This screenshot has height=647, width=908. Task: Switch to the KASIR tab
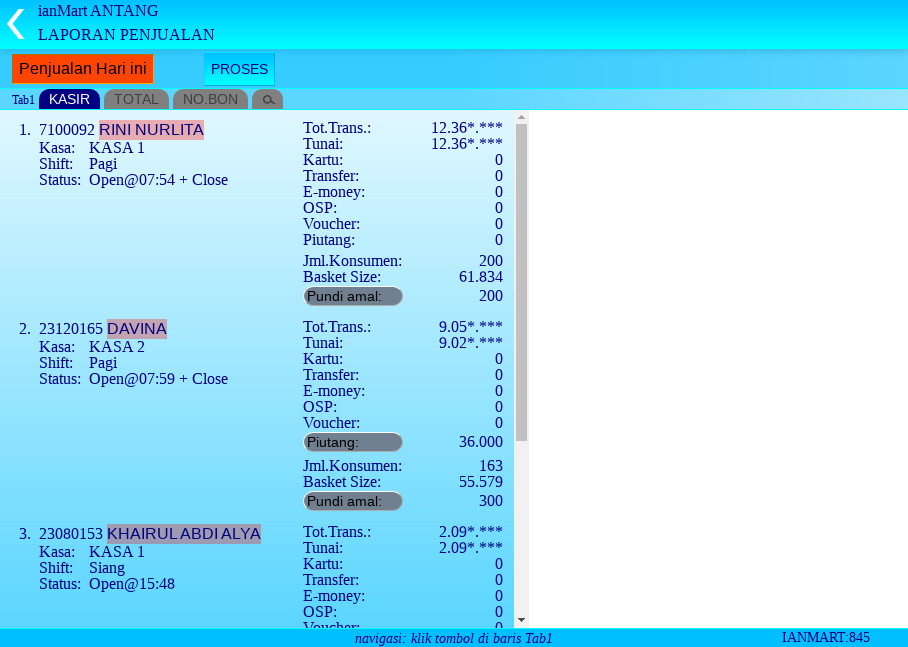coord(69,99)
